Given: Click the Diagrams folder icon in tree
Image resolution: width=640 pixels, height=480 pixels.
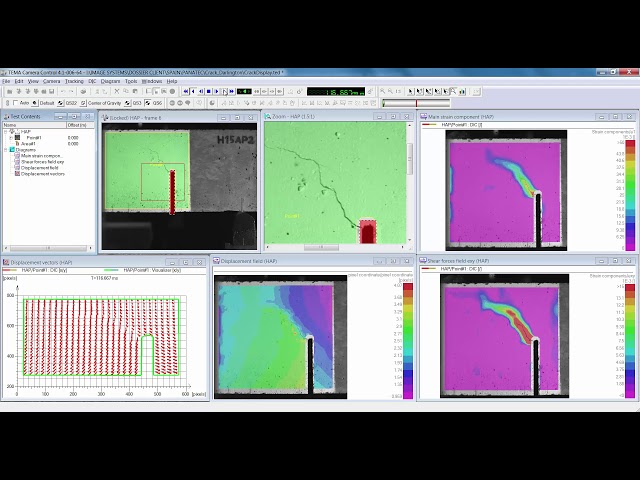Looking at the screenshot, I should (x=12, y=150).
